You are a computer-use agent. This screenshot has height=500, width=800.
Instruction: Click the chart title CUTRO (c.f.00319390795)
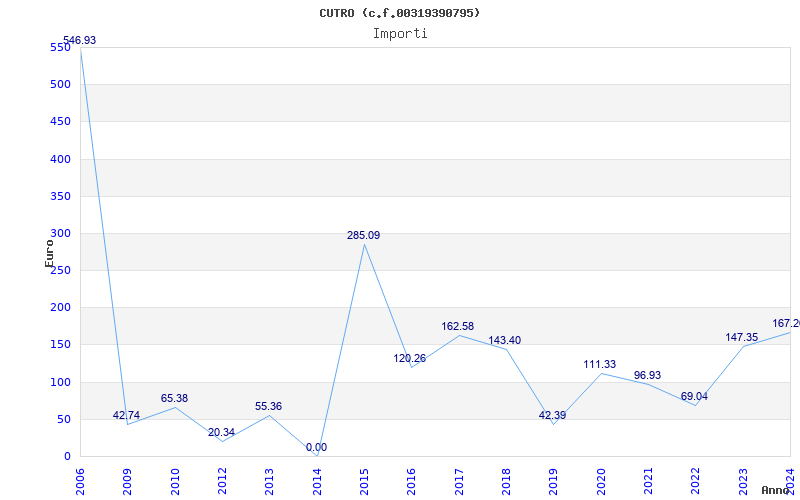[x=399, y=13]
